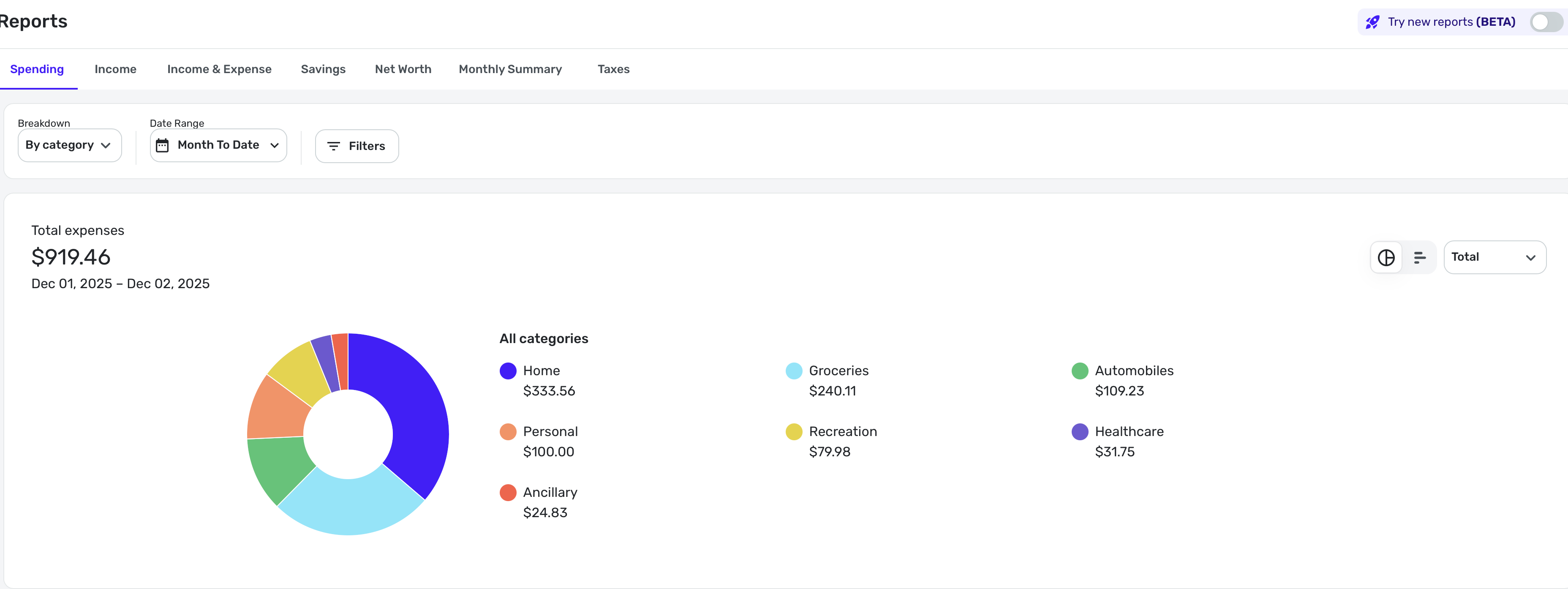Screen dimensions: 1568x589
Task: Click the Automobiles green dot
Action: click(1079, 371)
